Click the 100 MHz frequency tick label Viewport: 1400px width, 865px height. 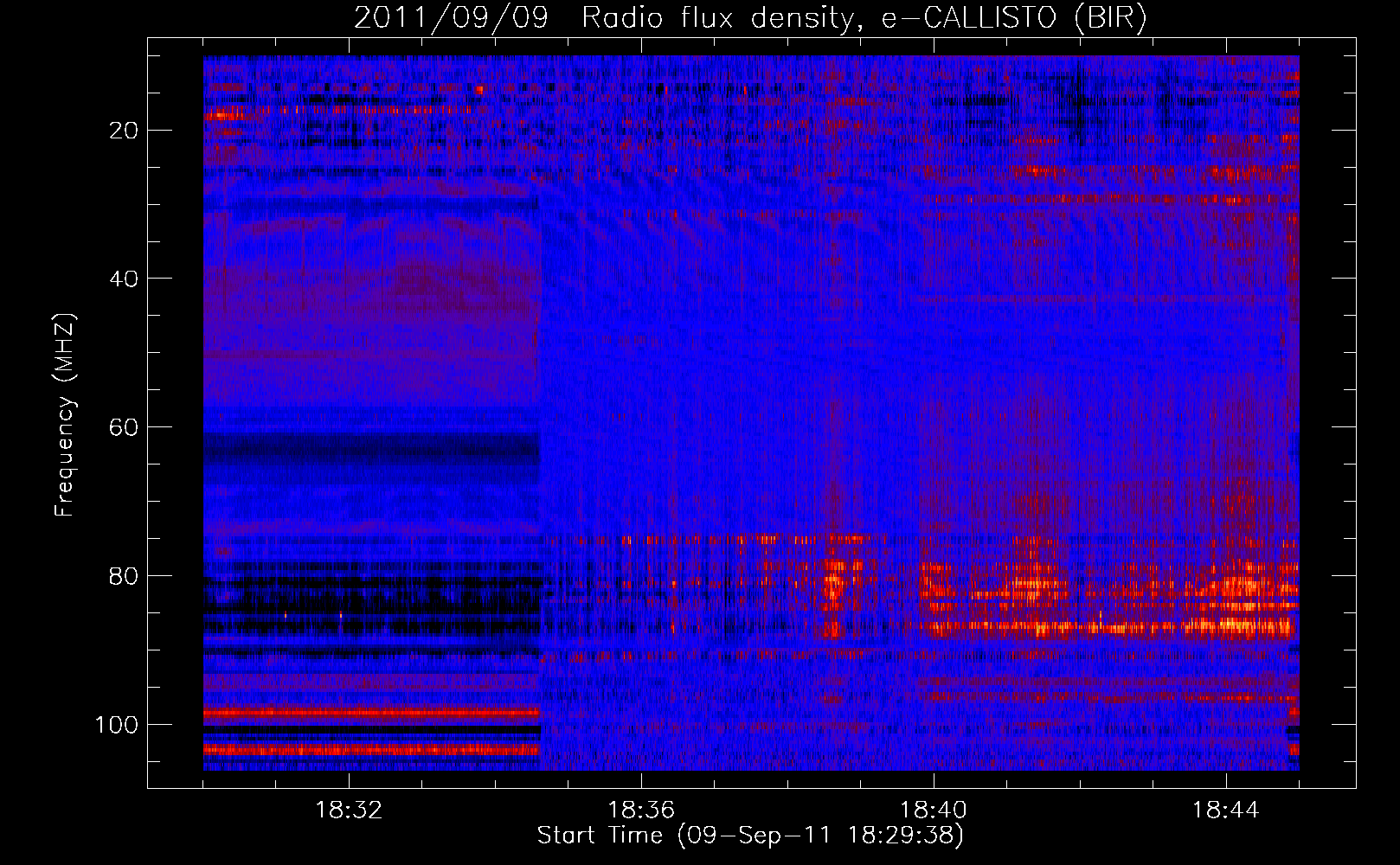click(x=117, y=725)
